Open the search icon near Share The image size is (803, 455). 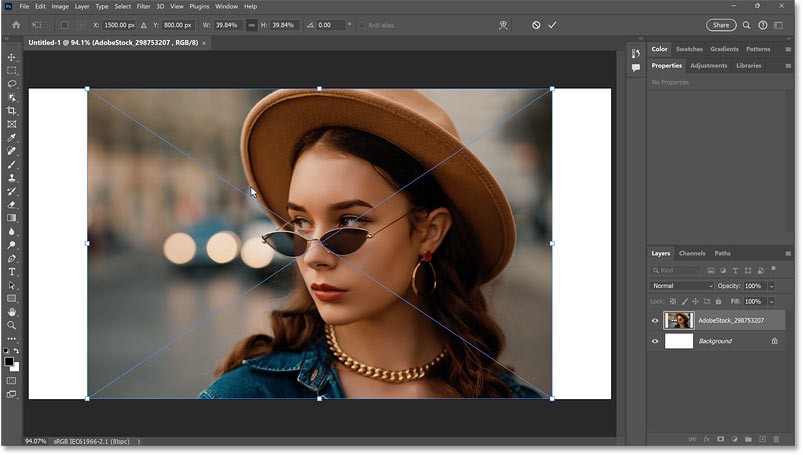click(x=746, y=24)
